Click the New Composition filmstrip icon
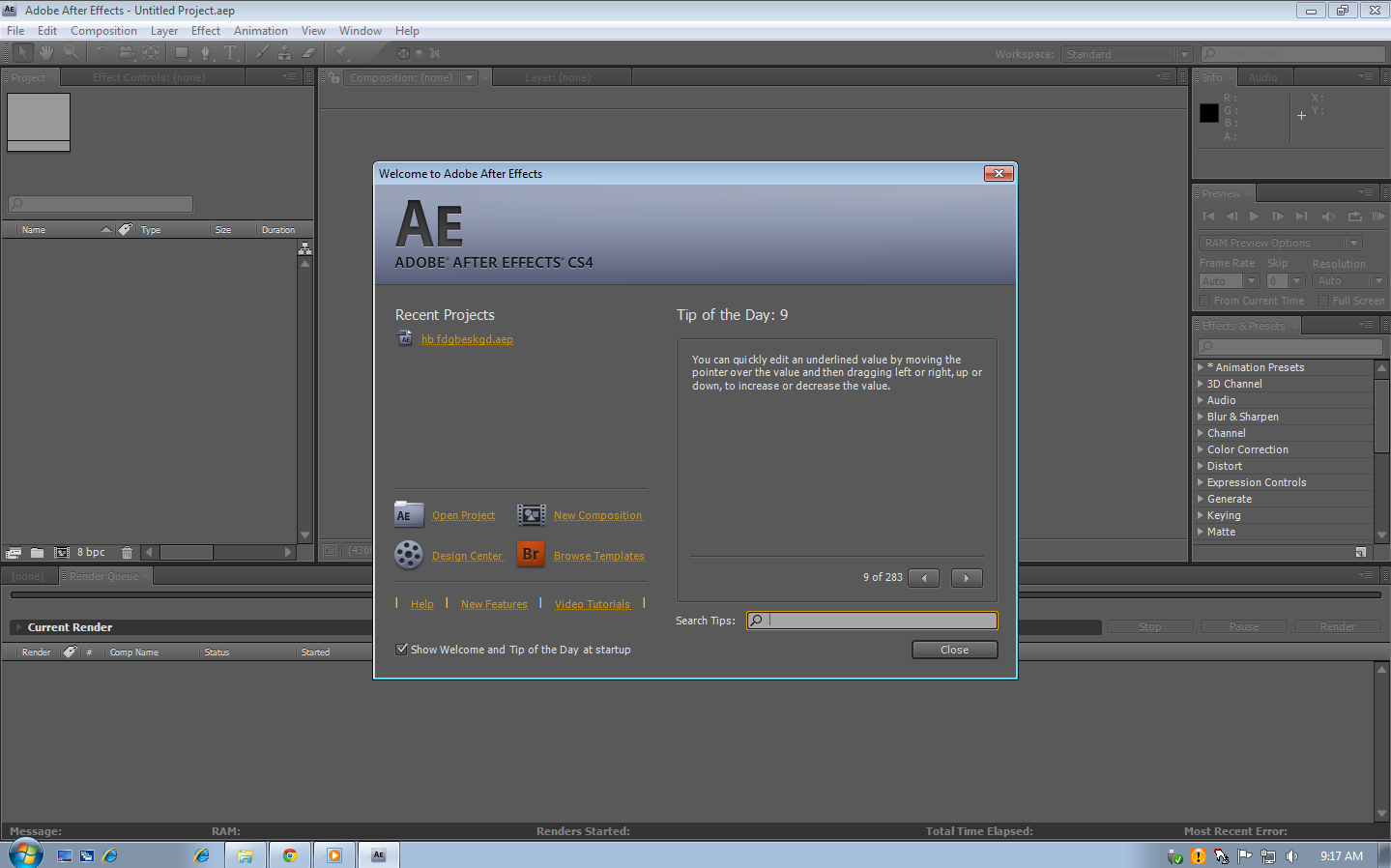Screen dimensions: 1391x868 click(532, 515)
